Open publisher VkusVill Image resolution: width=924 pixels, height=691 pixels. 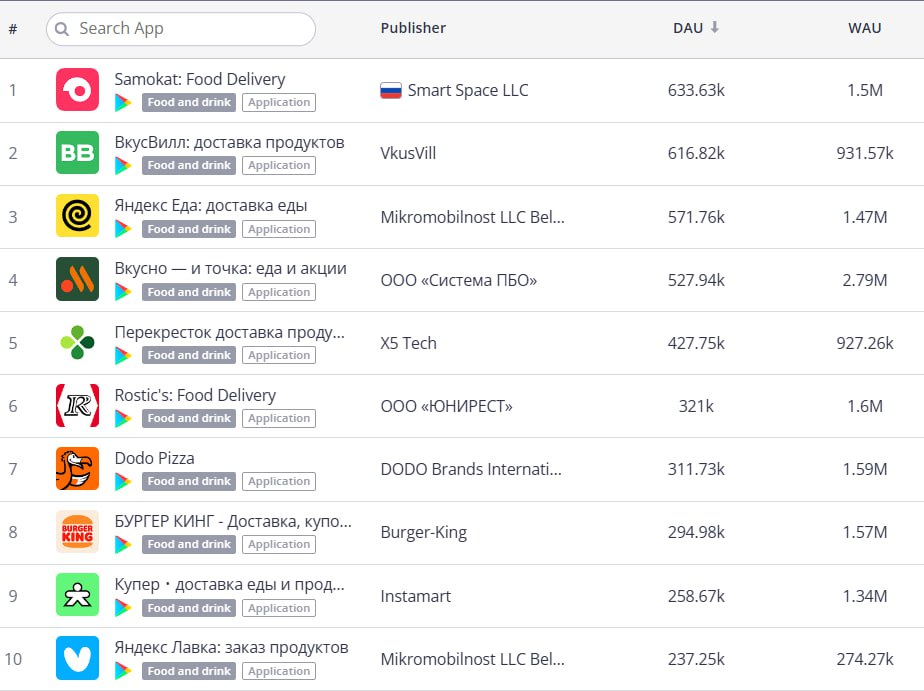[x=408, y=153]
